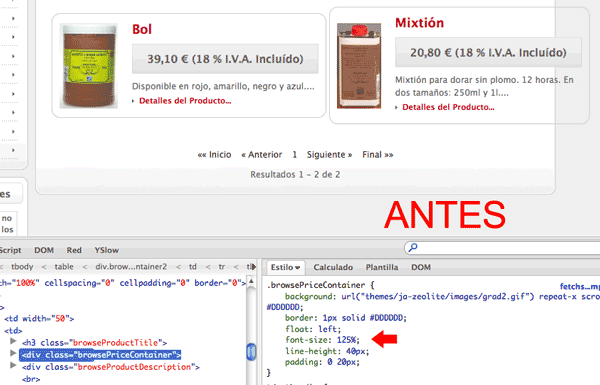Select the td breadcrumb element
Viewport: 600px width, 385px height.
(x=193, y=267)
